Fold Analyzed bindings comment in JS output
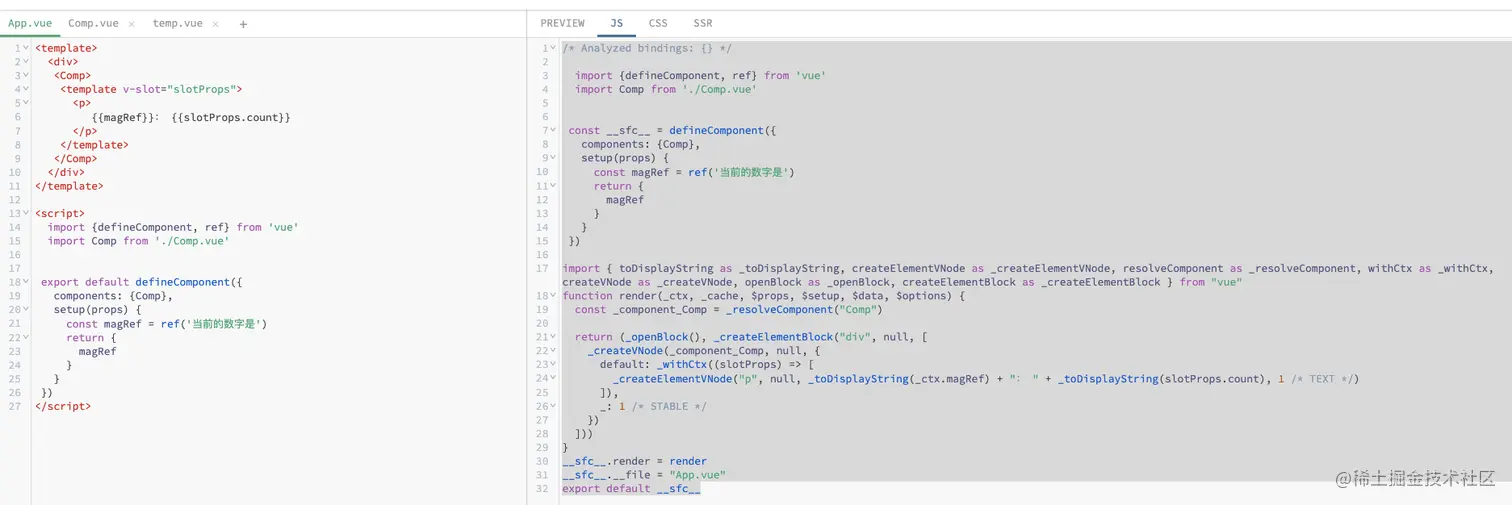 [x=554, y=48]
